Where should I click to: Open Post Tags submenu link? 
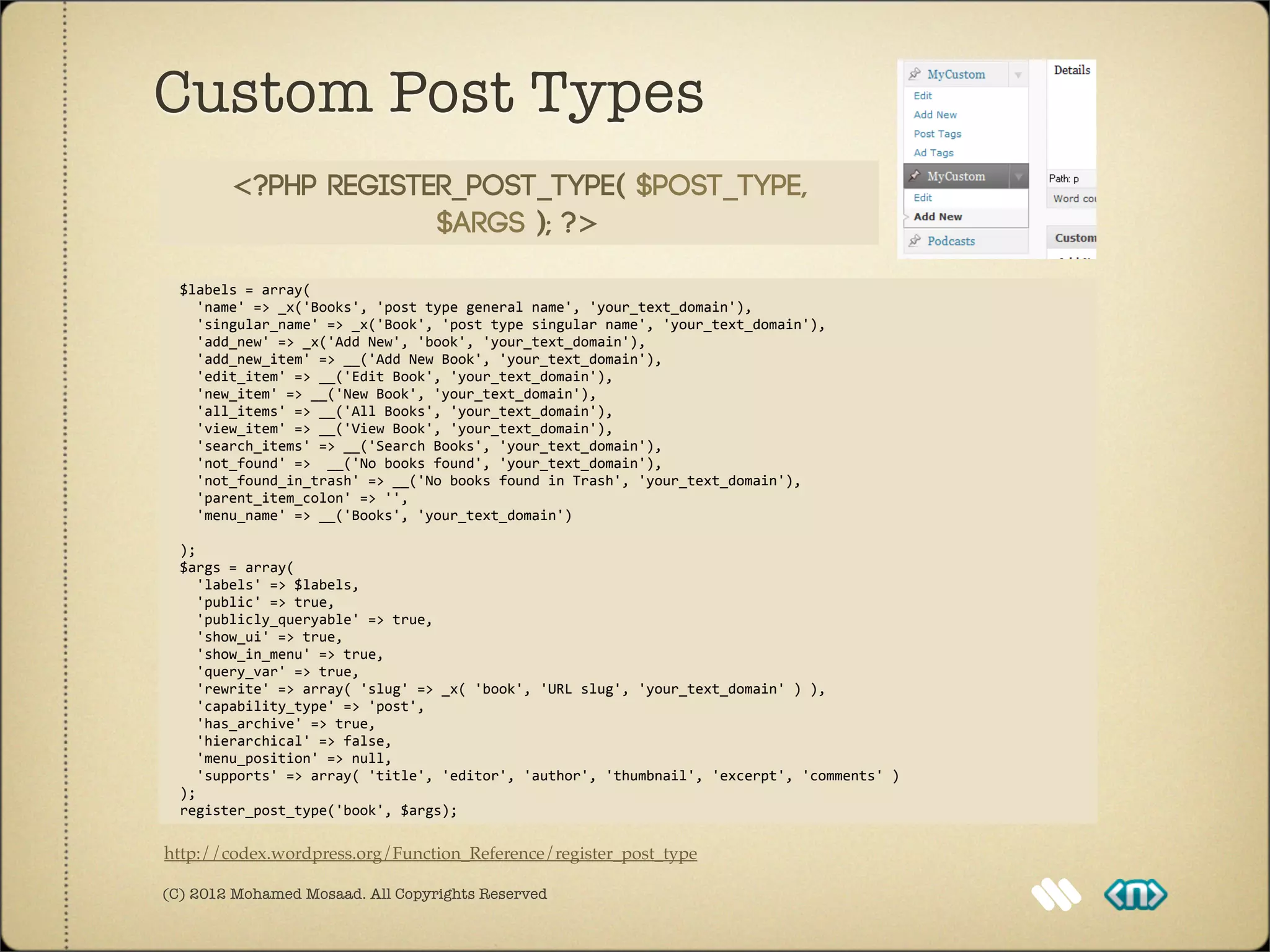[937, 134]
